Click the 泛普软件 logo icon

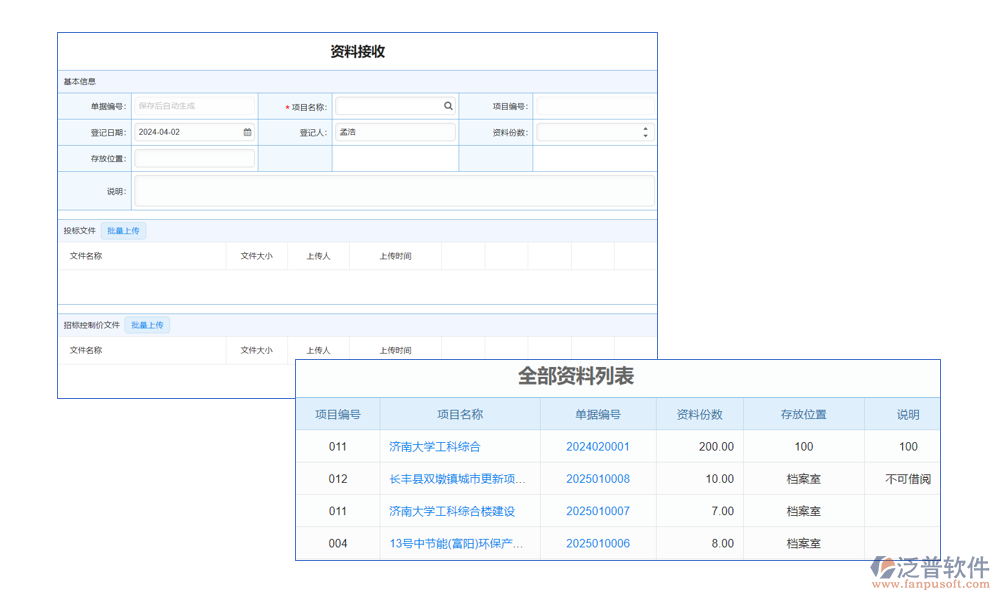point(883,567)
